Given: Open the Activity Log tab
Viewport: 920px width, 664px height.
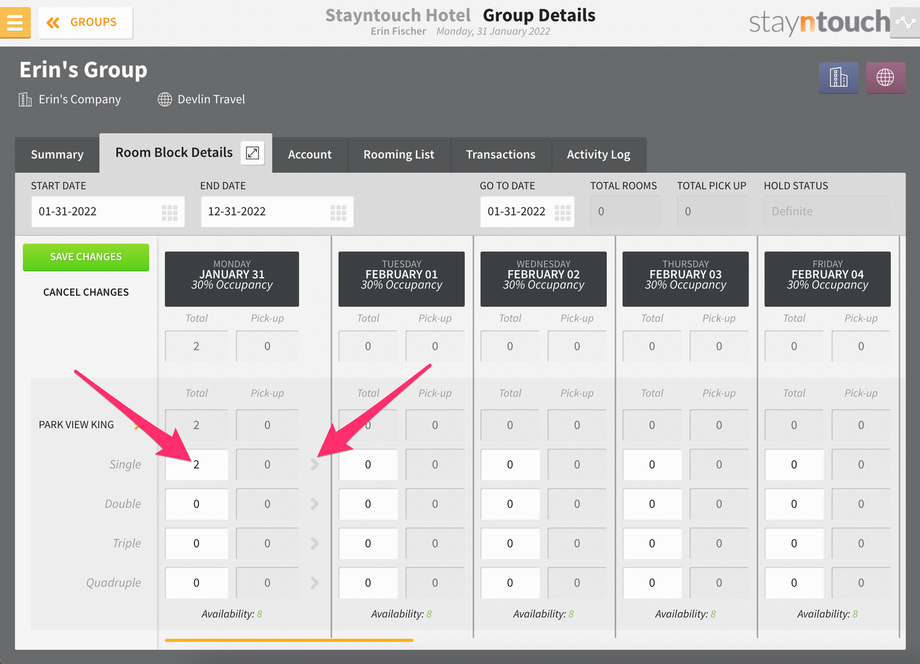Looking at the screenshot, I should [x=598, y=154].
